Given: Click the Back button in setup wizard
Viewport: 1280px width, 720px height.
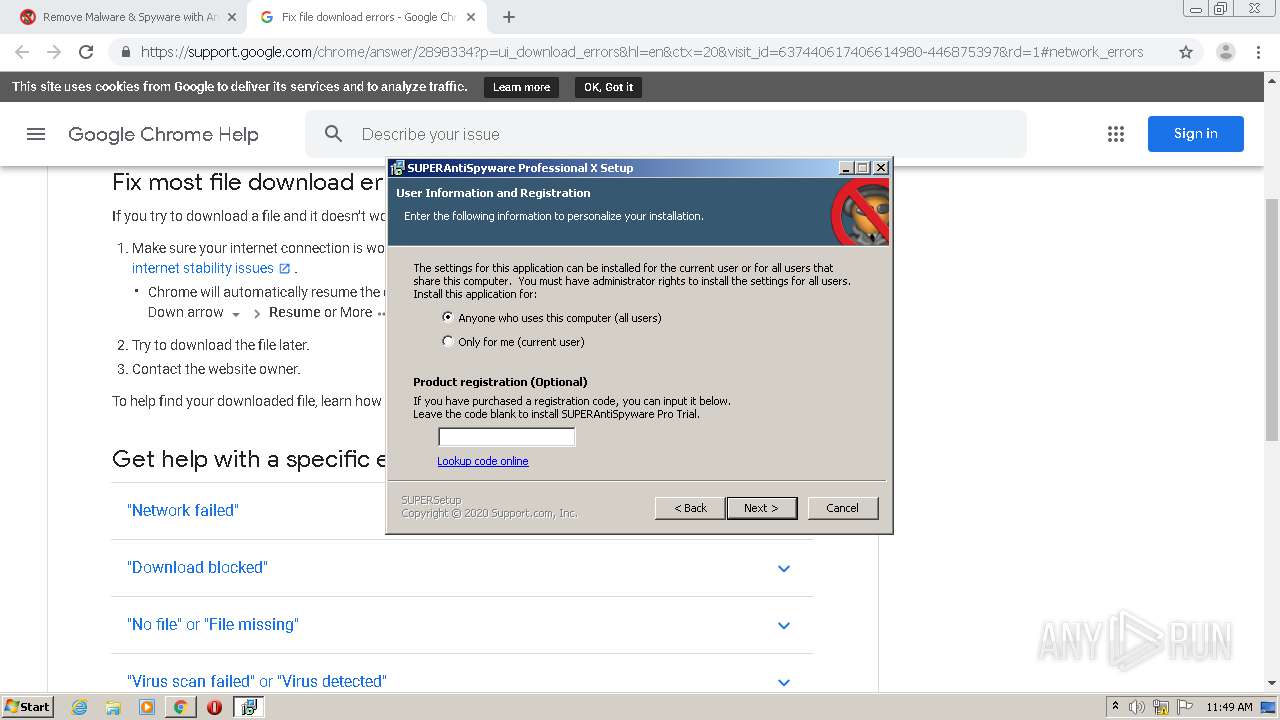Looking at the screenshot, I should [x=690, y=508].
